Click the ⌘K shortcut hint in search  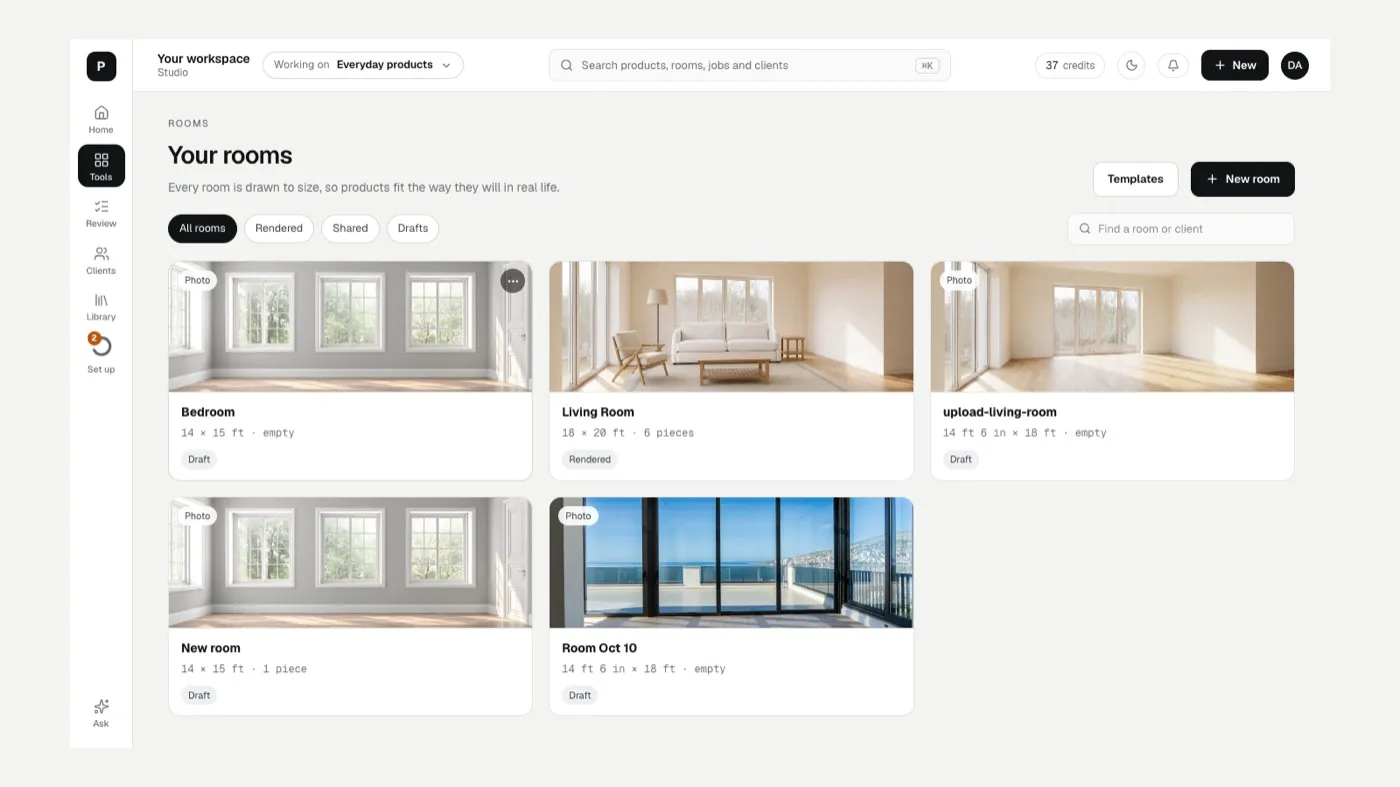[927, 65]
